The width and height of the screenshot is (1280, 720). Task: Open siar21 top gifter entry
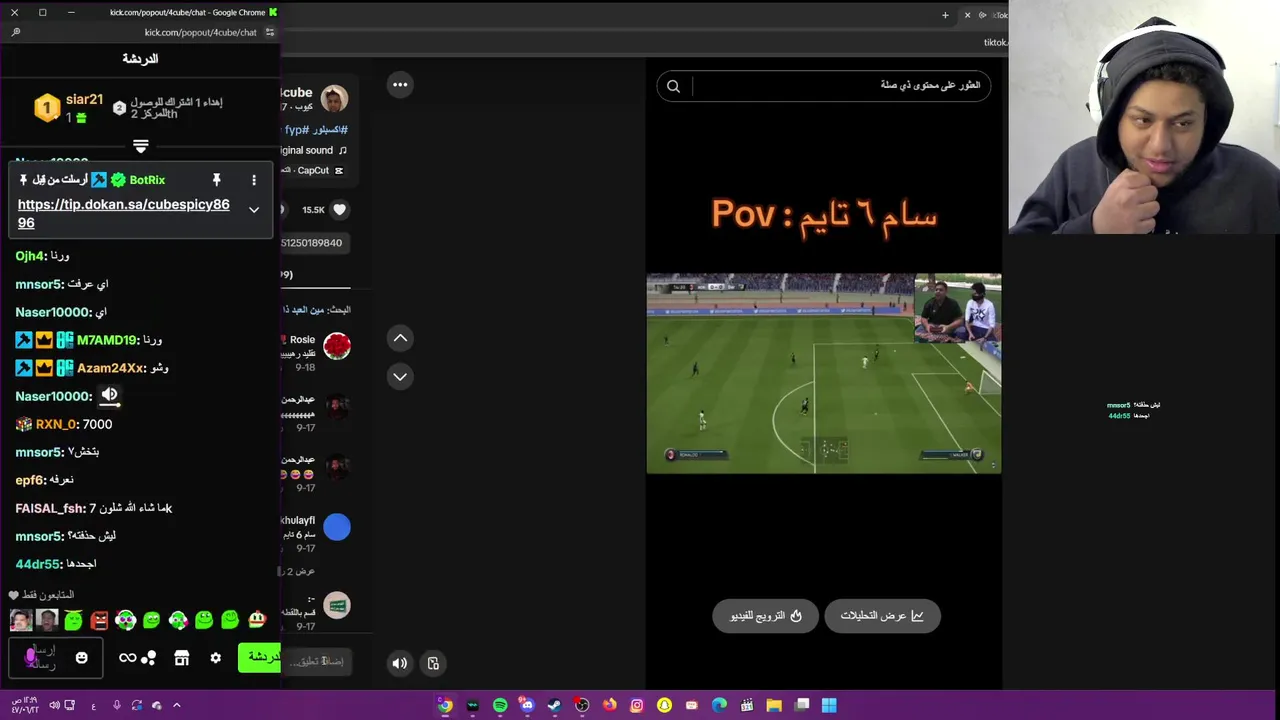tap(70, 107)
